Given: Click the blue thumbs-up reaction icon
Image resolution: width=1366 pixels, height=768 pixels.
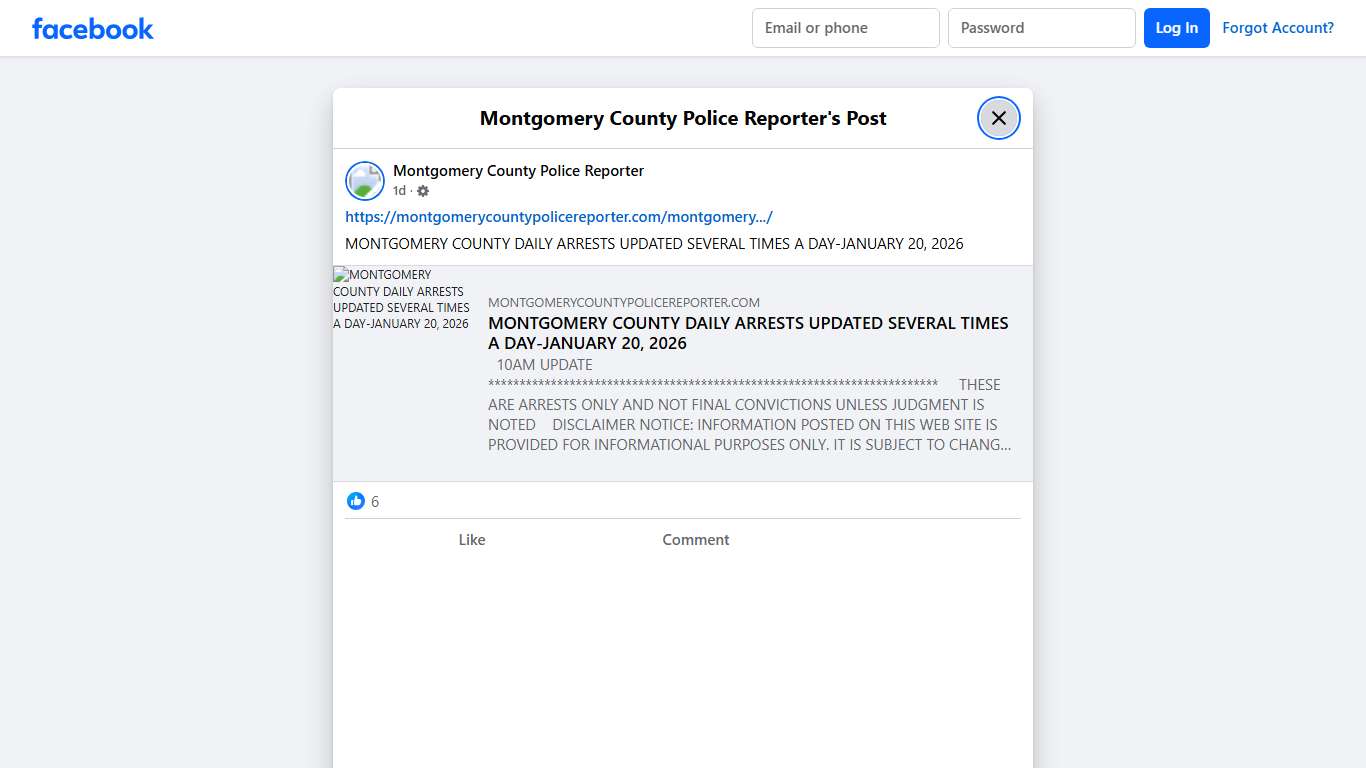Looking at the screenshot, I should [356, 500].
